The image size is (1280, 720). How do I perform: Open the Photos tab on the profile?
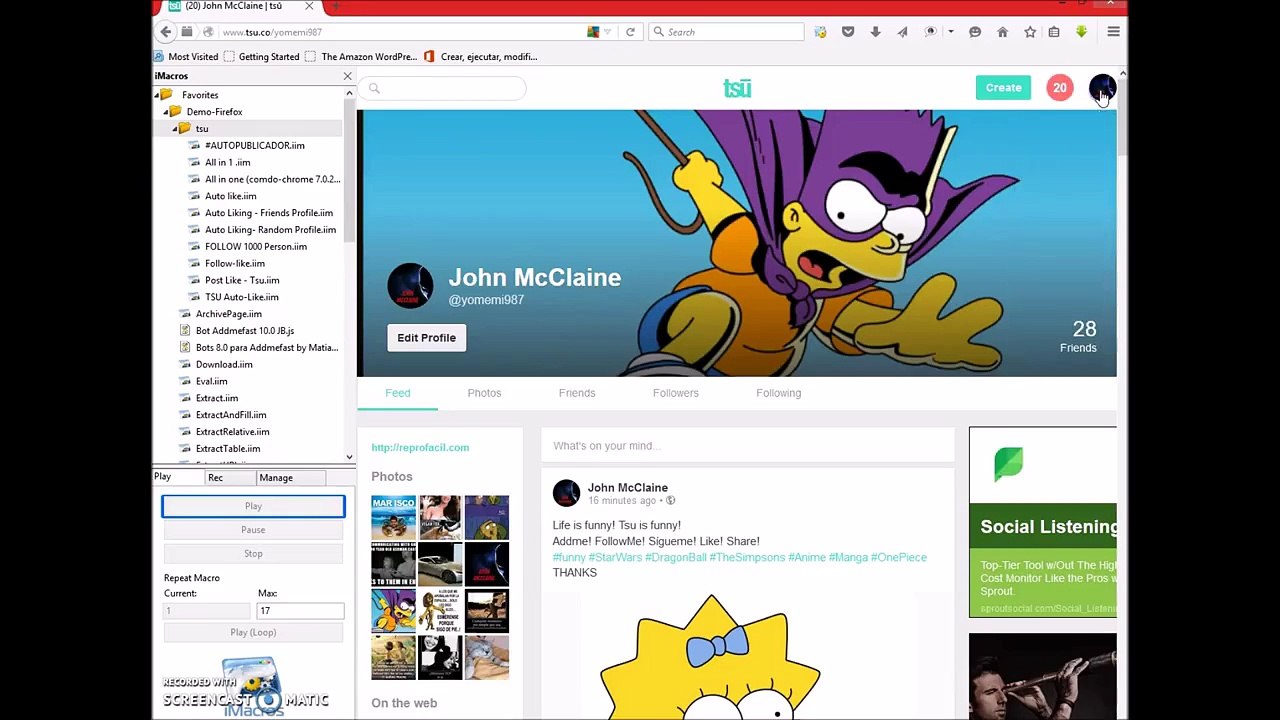click(484, 393)
